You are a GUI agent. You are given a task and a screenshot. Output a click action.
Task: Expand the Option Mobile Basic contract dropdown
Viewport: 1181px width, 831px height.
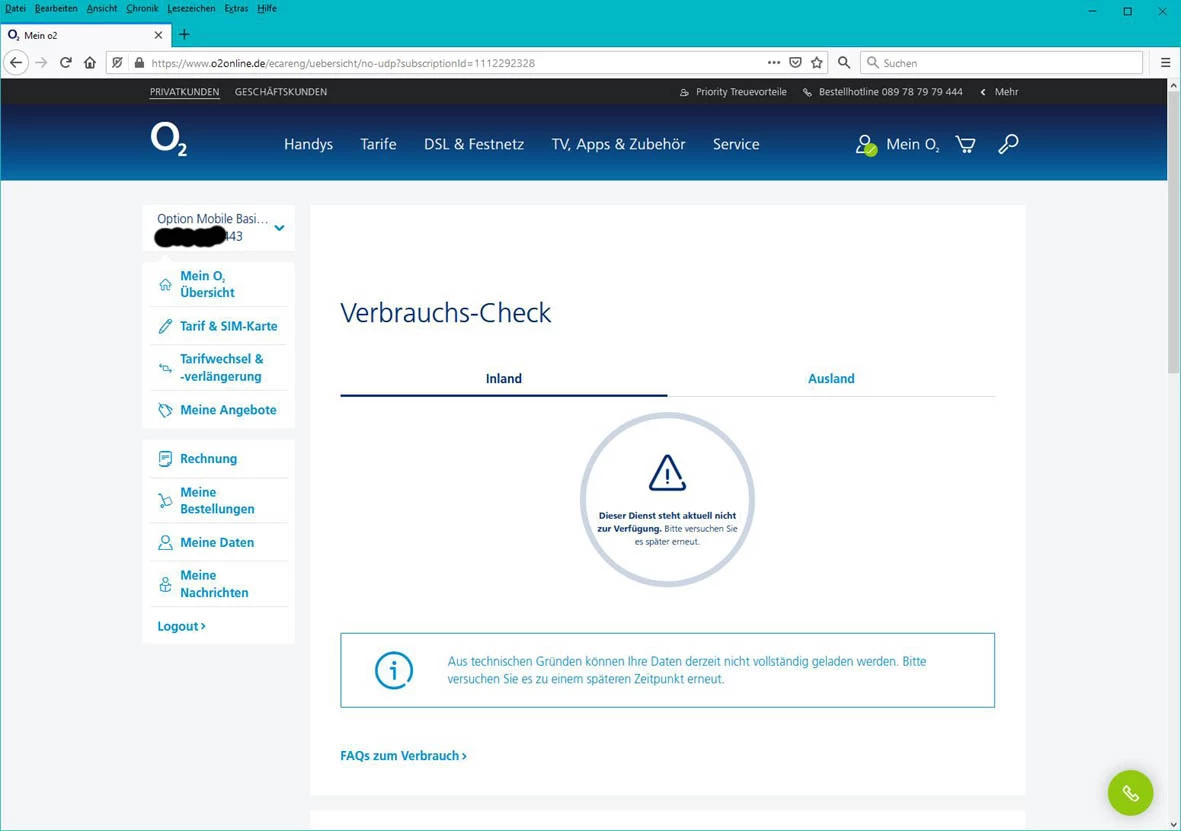tap(279, 228)
